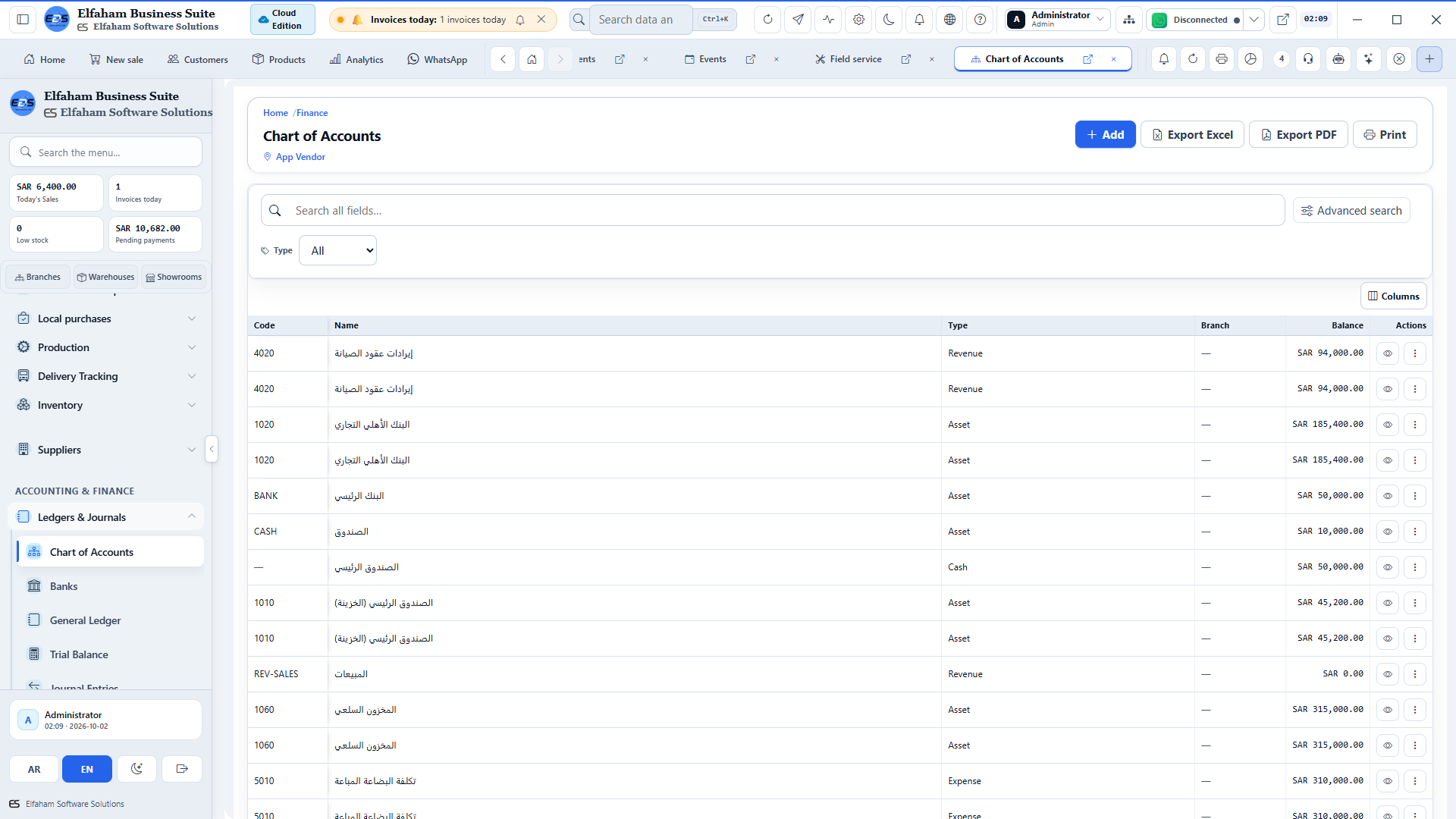Click the refresh icon in the top bar

[767, 20]
